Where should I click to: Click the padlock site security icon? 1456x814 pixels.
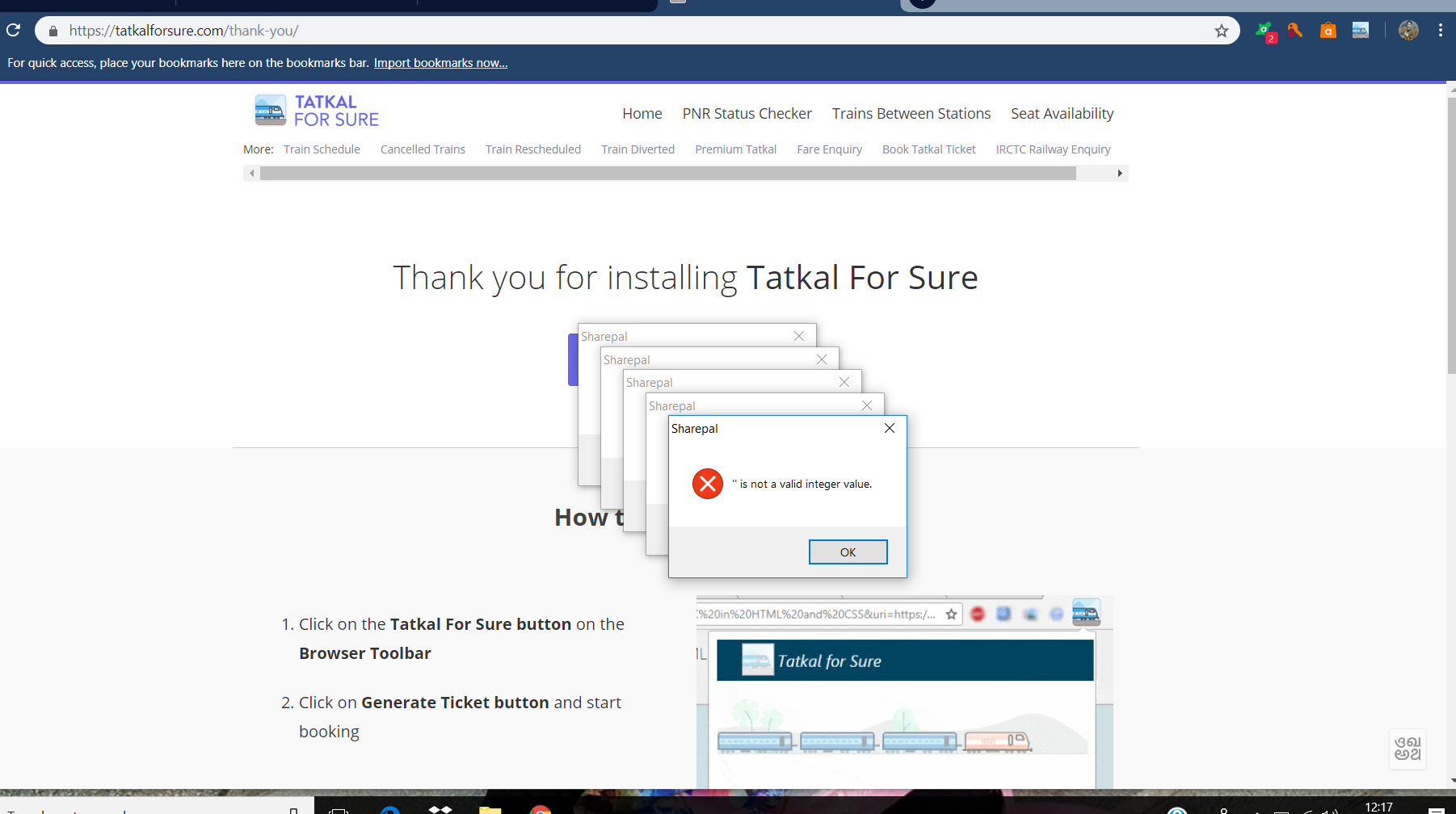pos(53,31)
